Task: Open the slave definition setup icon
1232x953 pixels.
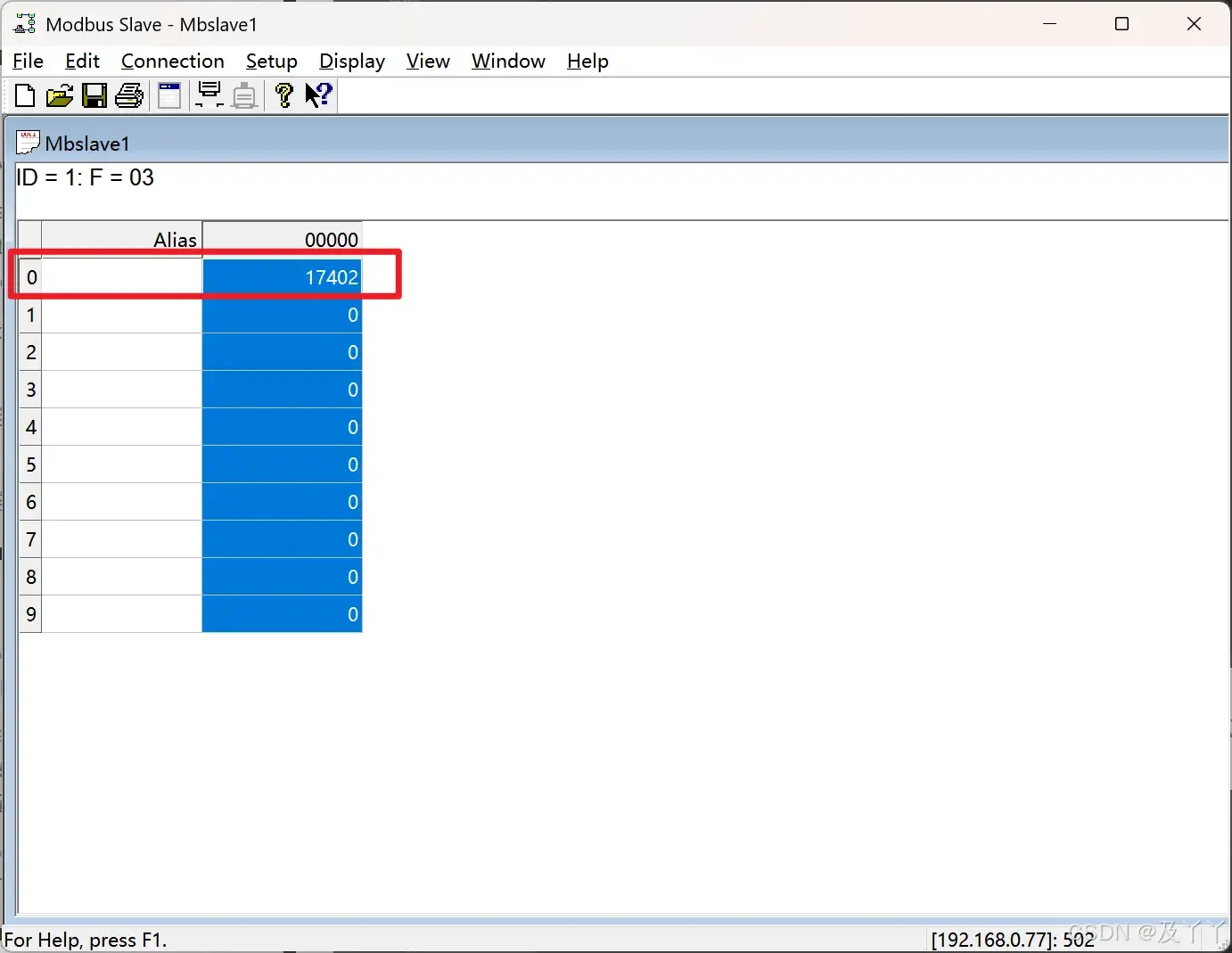Action: 169,95
